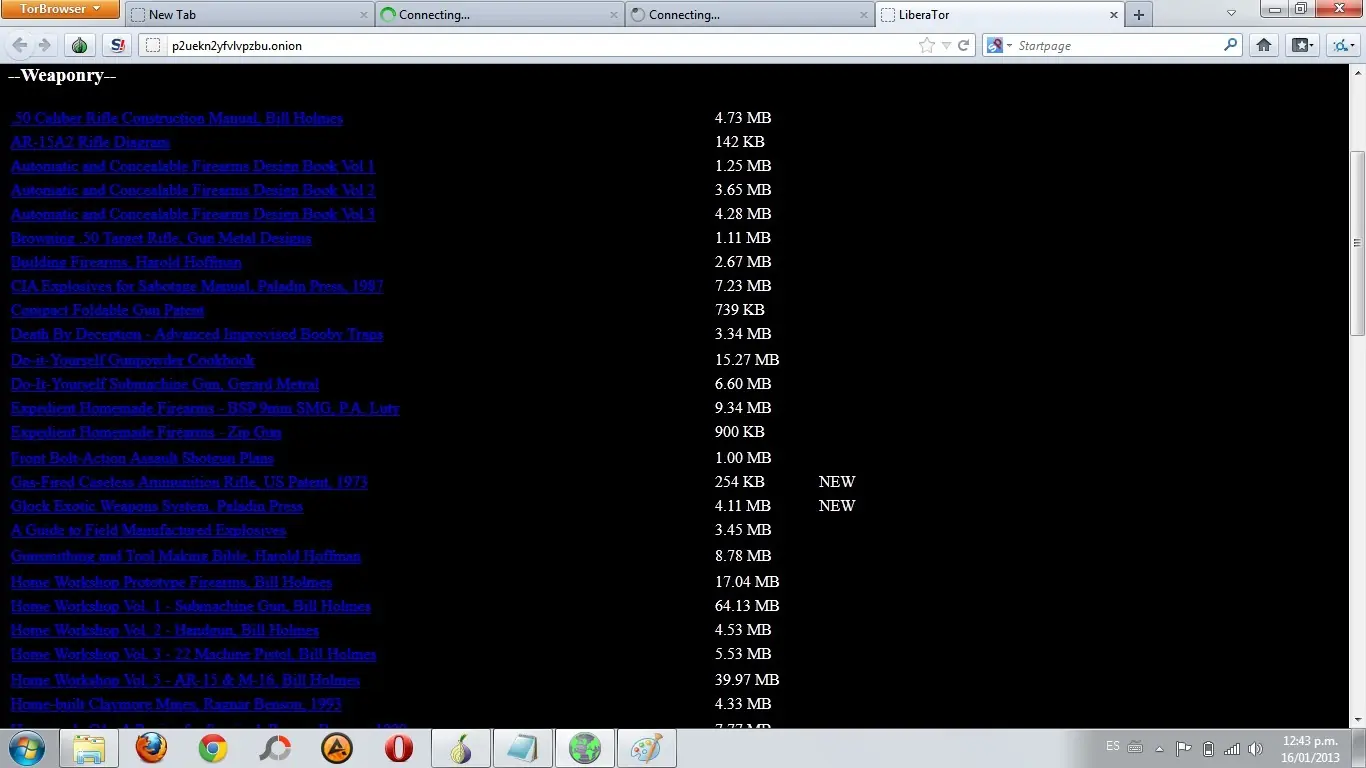
Task: Click the battery icon in the system tray
Action: tap(1208, 749)
